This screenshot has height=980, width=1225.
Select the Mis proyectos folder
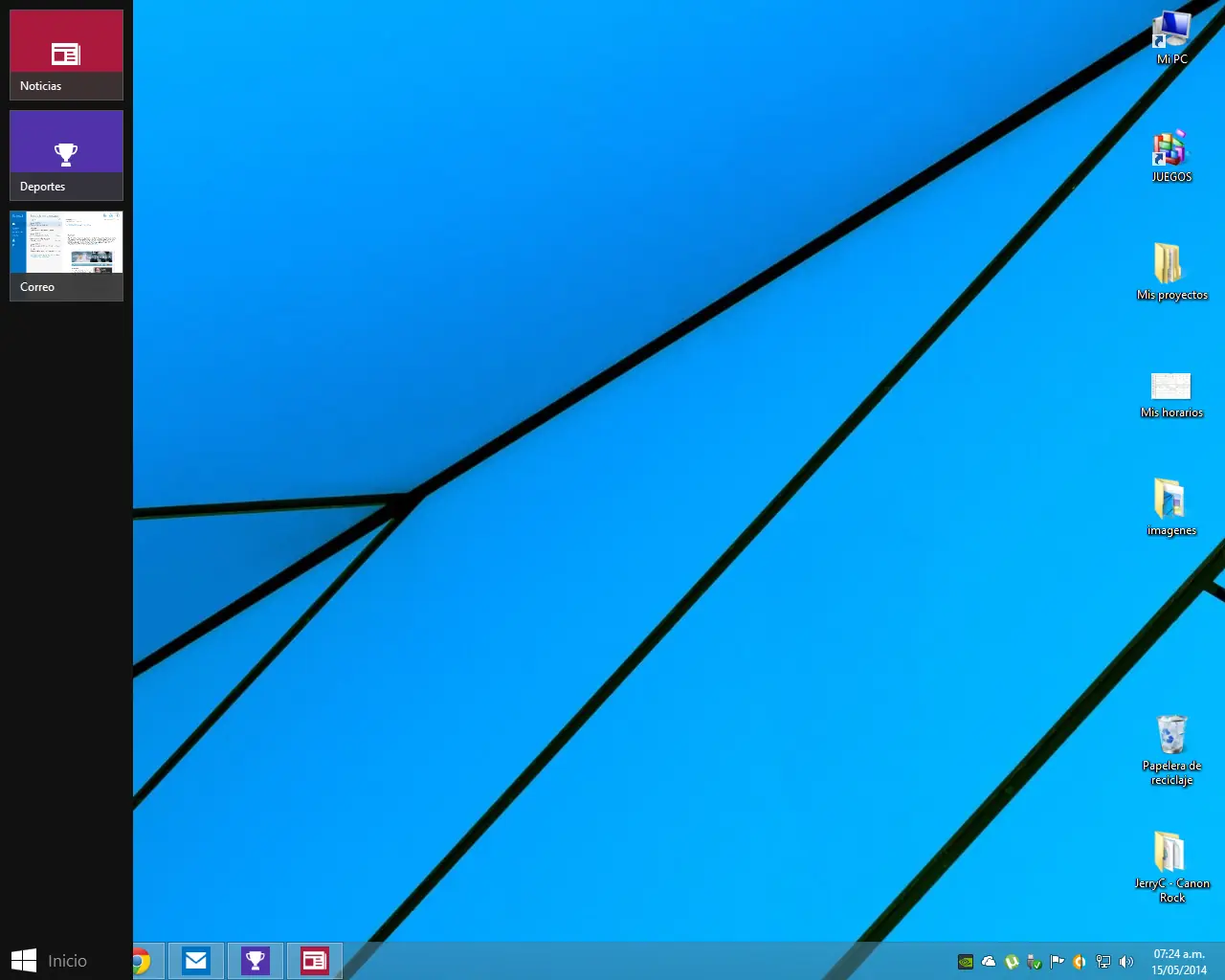click(1171, 273)
